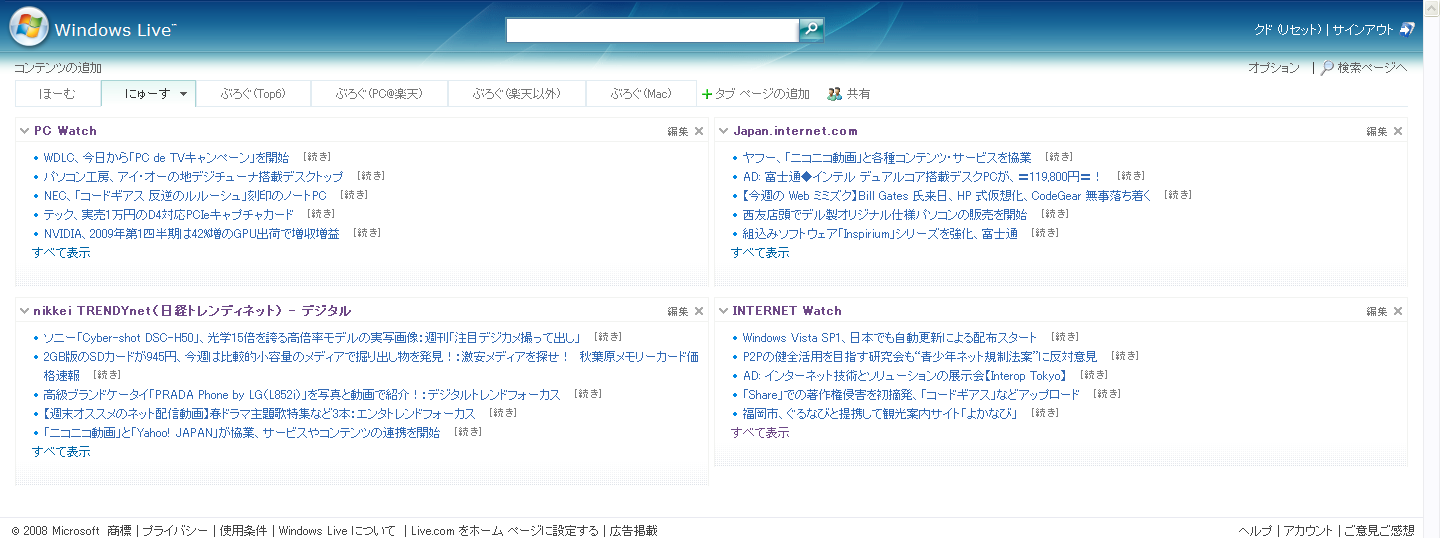
Task: Edit the nikkei TRENDYnet module
Action: (678, 311)
